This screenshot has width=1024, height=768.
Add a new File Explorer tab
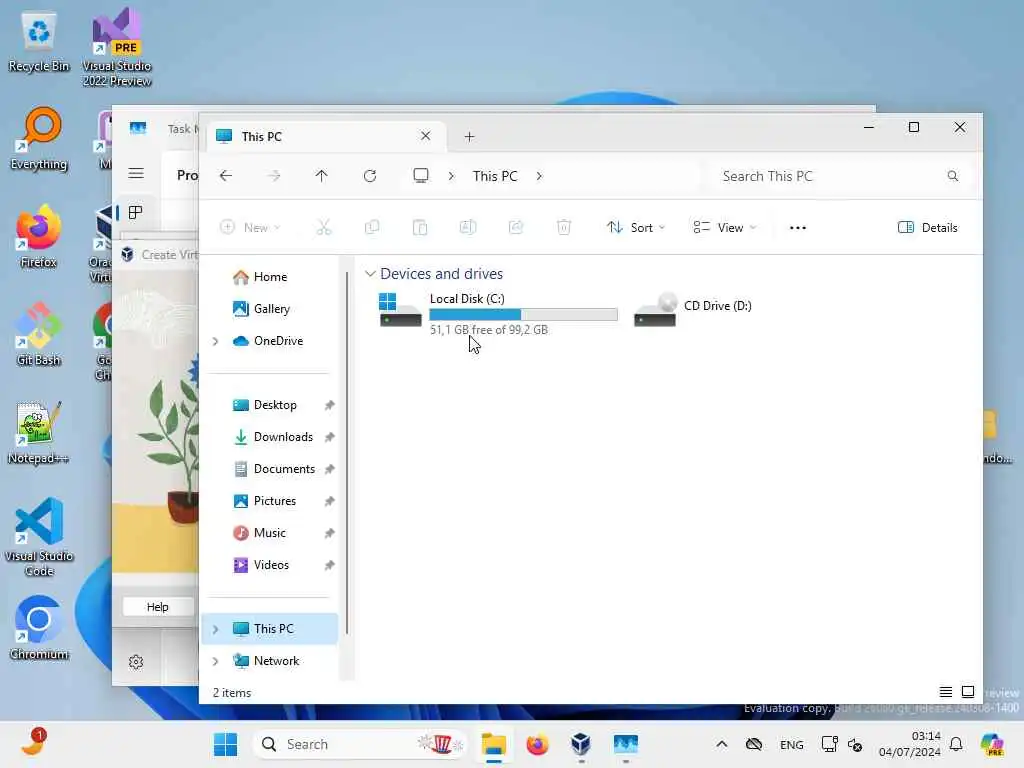tap(469, 136)
